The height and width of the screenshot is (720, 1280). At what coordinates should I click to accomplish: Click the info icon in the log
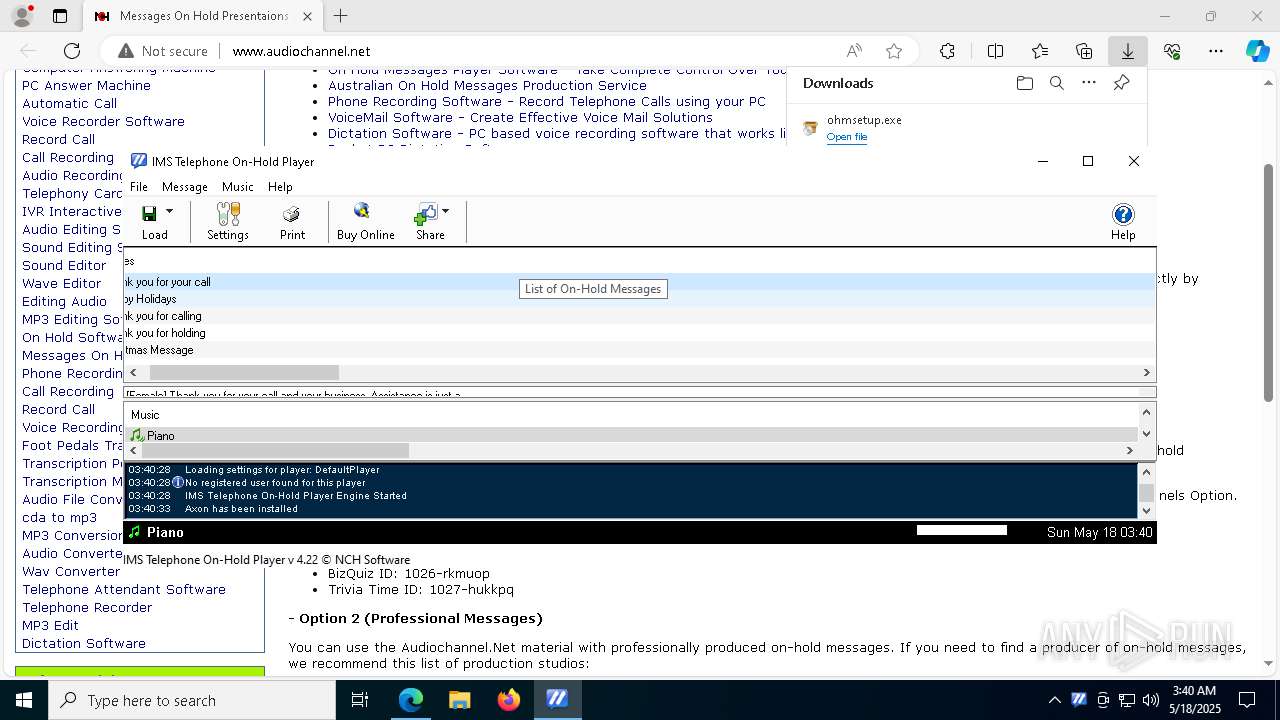178,482
